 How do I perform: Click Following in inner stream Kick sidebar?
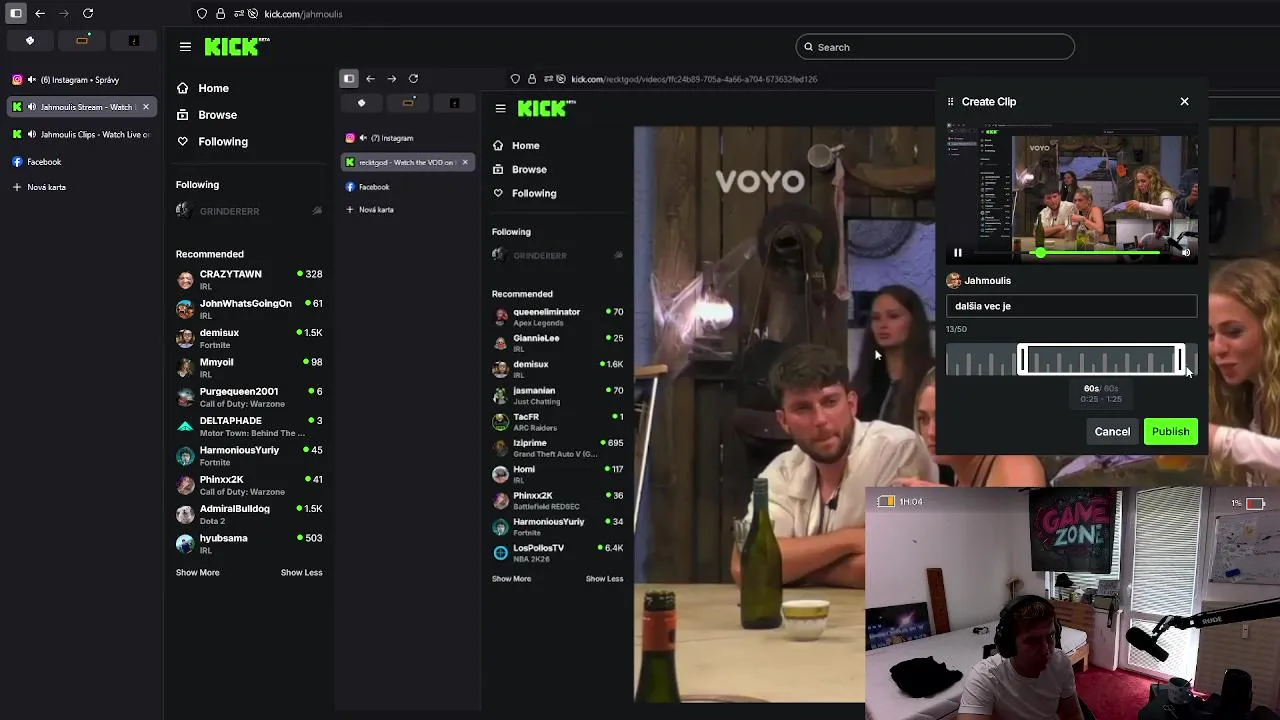click(x=524, y=194)
